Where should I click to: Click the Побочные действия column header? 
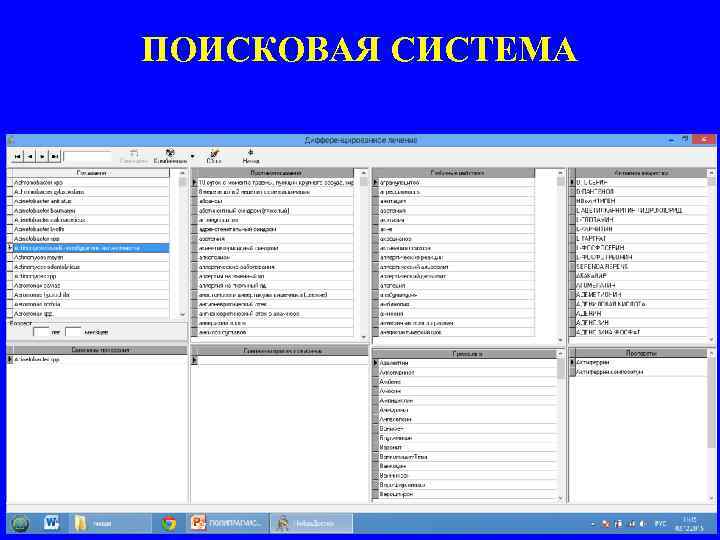[457, 173]
